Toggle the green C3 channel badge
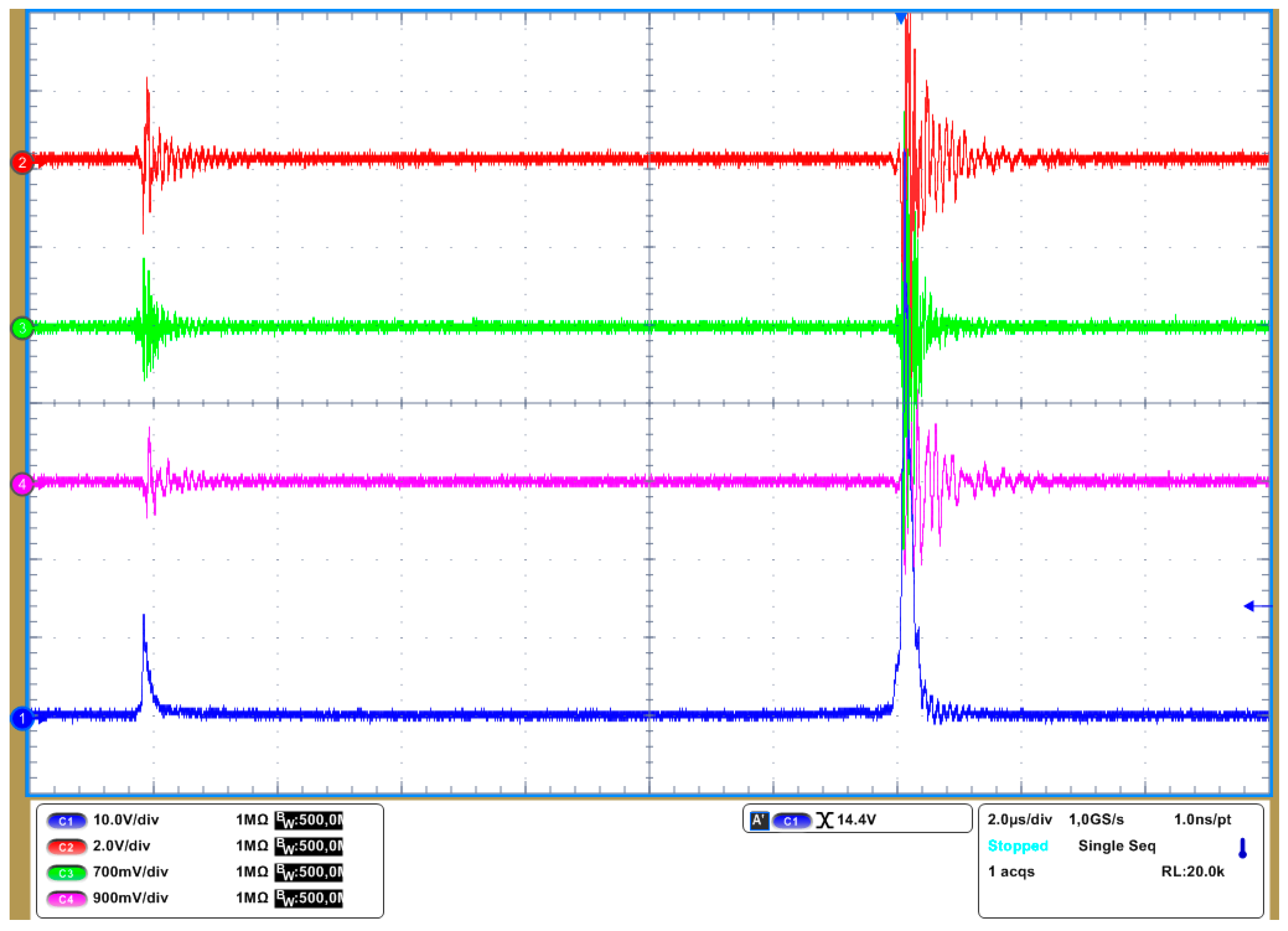 point(66,873)
